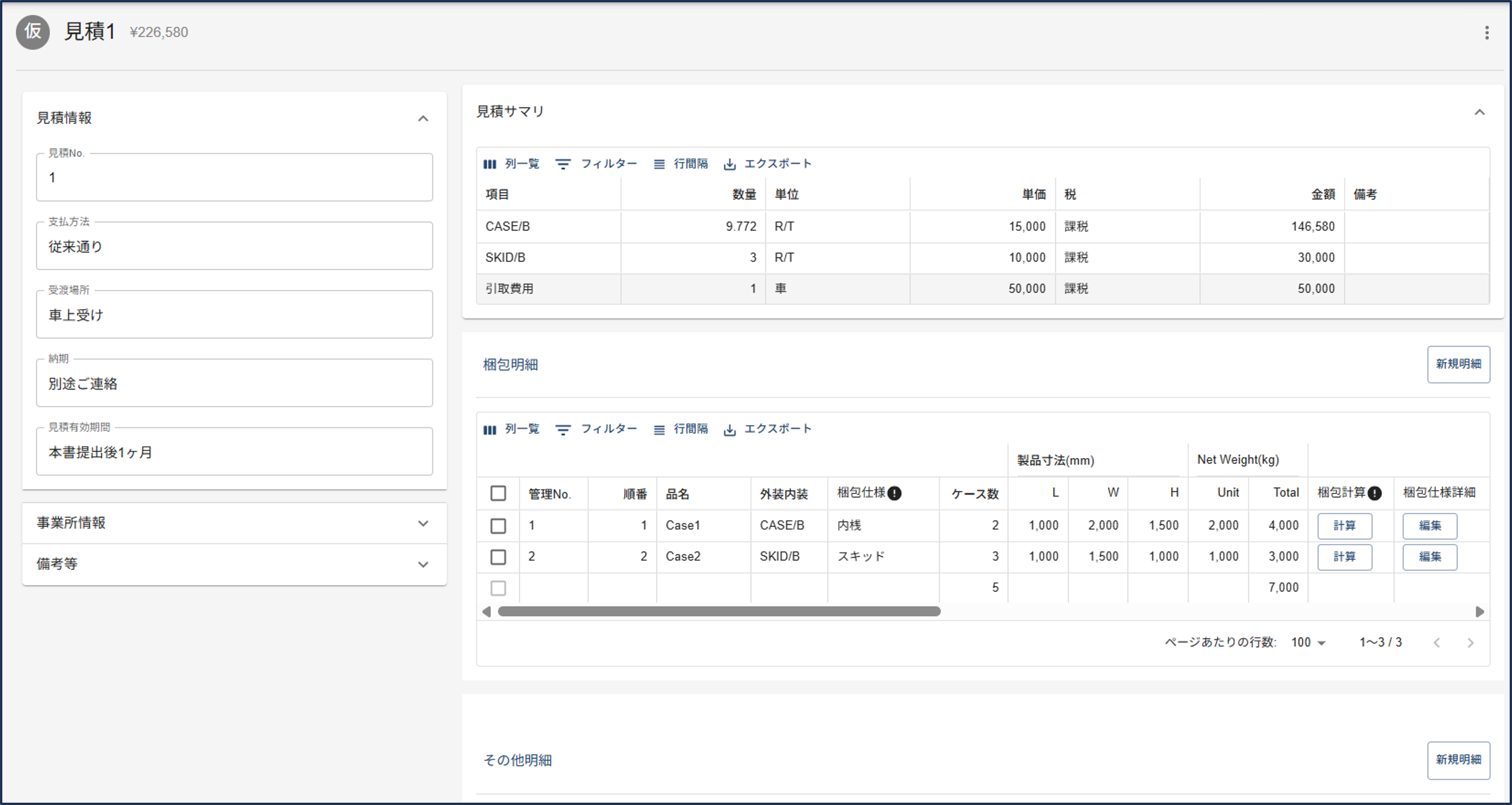Click 編集 button for Case1 row
Viewport: 1512px width, 805px height.
pyautogui.click(x=1429, y=526)
